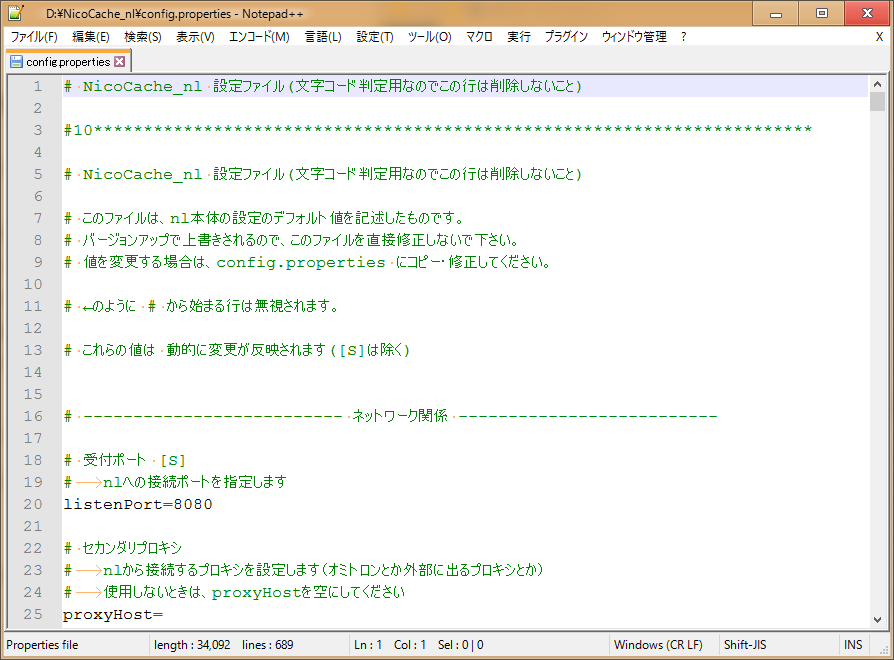Click the blue save-state icon on the config.properties tab

tap(17, 62)
